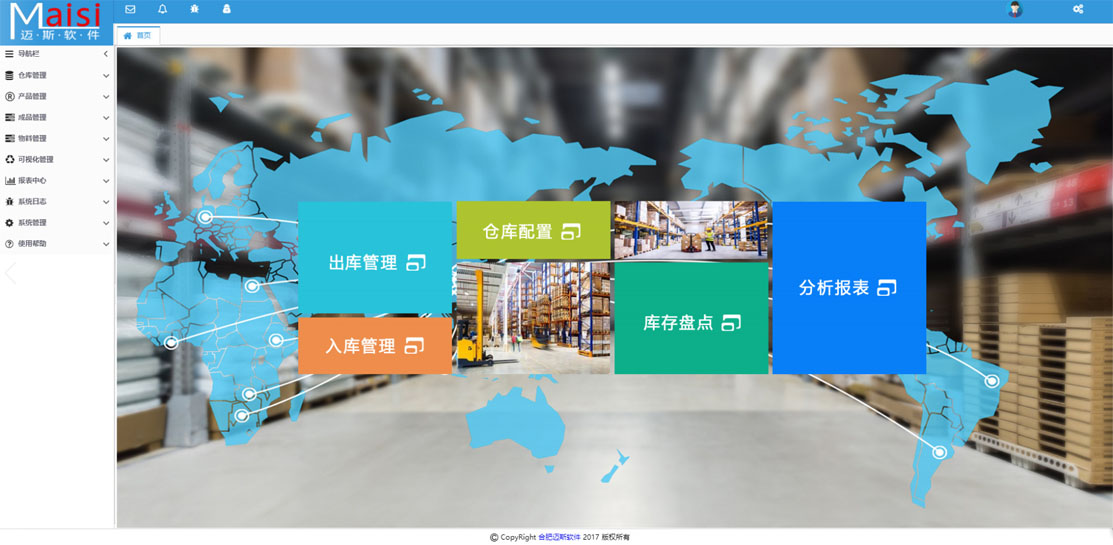Viewport: 1113px width, 545px height.
Task: Expand the 产品管理 menu chevron
Action: tap(105, 97)
